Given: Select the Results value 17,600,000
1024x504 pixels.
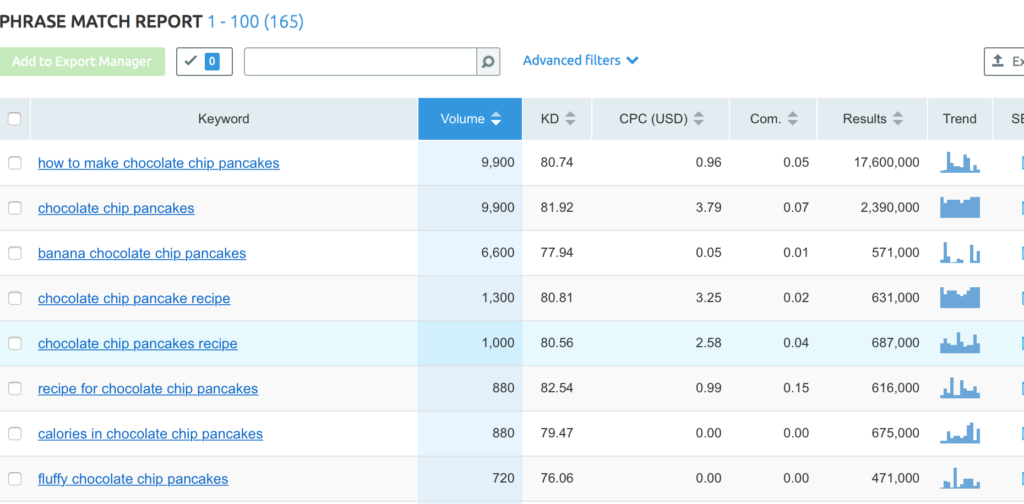Looking at the screenshot, I should [x=887, y=163].
